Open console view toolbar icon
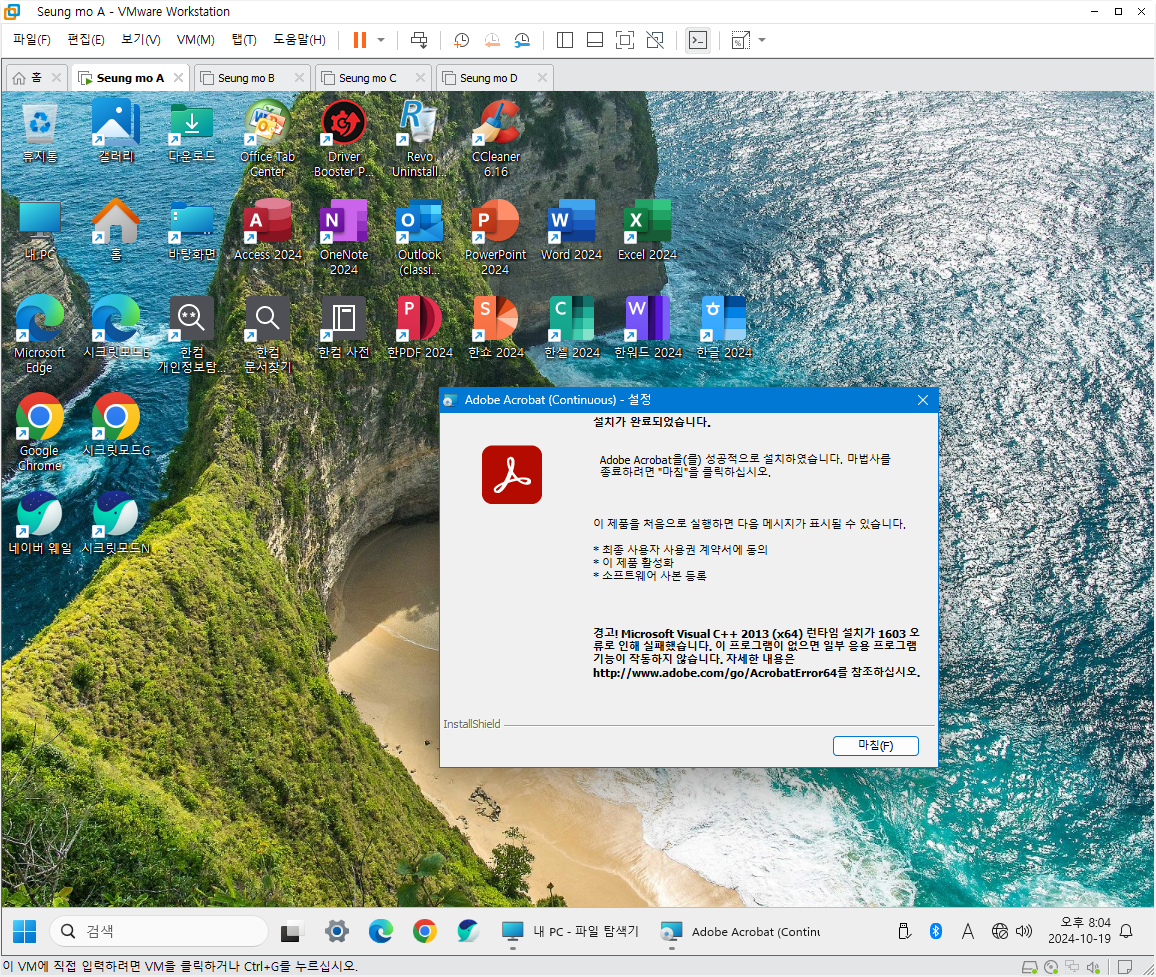1156x977 pixels. [697, 40]
